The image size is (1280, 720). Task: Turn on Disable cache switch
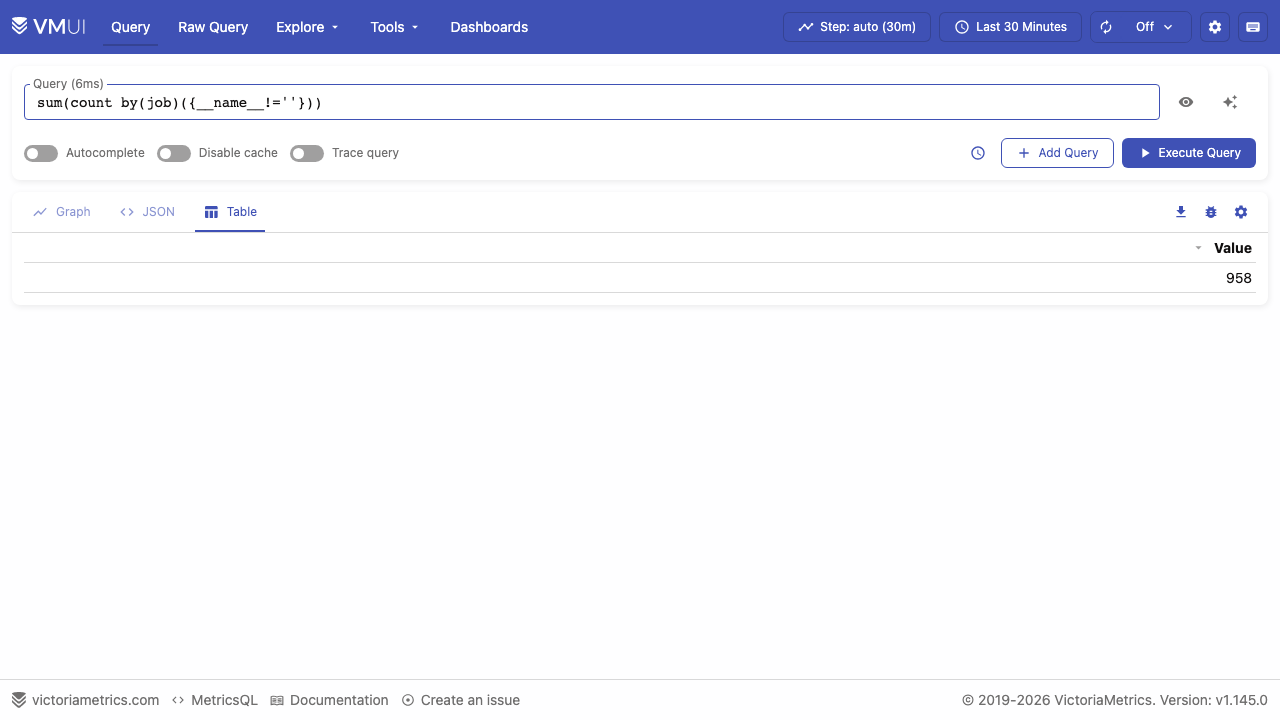[x=174, y=153]
